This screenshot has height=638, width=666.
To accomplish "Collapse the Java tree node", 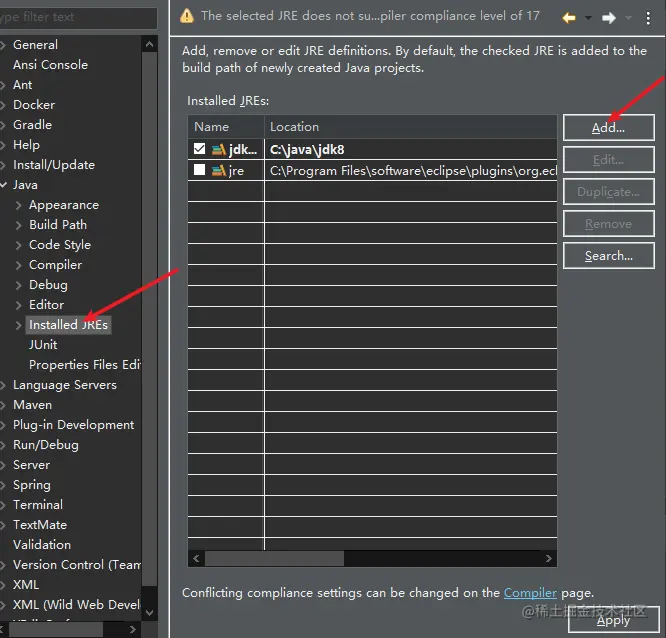I will coord(3,185).
